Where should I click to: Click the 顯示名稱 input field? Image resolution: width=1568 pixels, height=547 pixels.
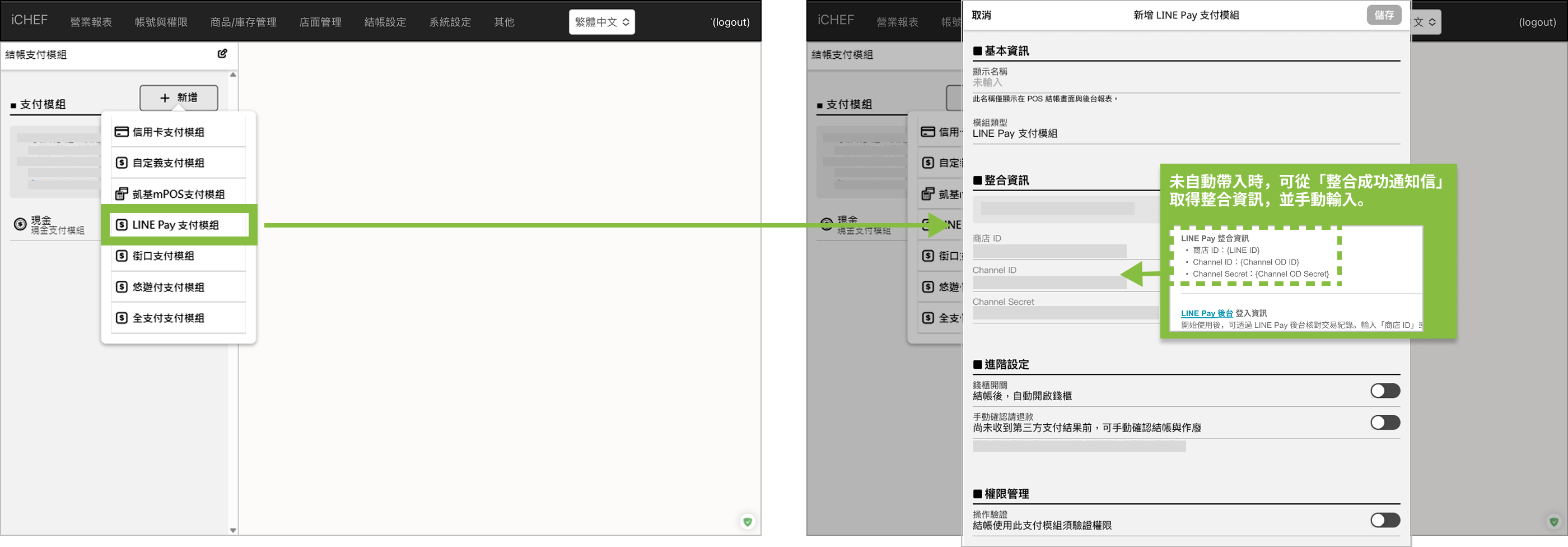tap(1184, 82)
